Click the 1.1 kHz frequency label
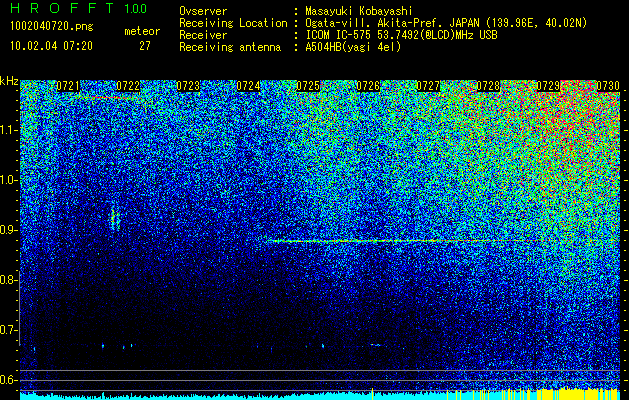This screenshot has width=629, height=400. pos(9,130)
